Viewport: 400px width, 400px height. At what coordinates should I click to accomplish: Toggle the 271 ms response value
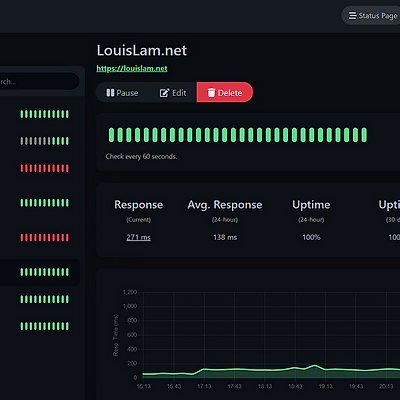(138, 237)
